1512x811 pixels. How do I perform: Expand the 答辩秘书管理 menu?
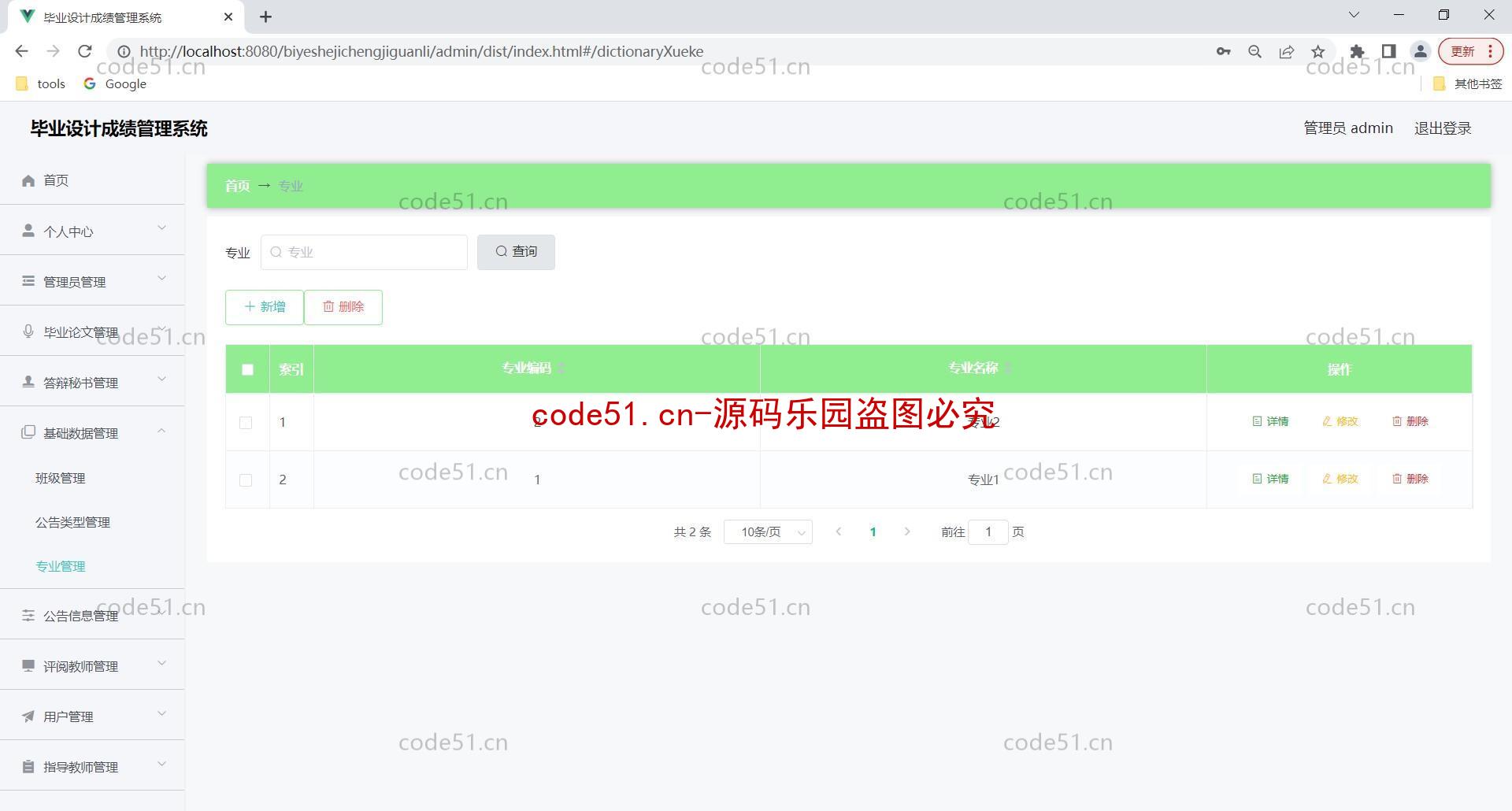point(92,382)
